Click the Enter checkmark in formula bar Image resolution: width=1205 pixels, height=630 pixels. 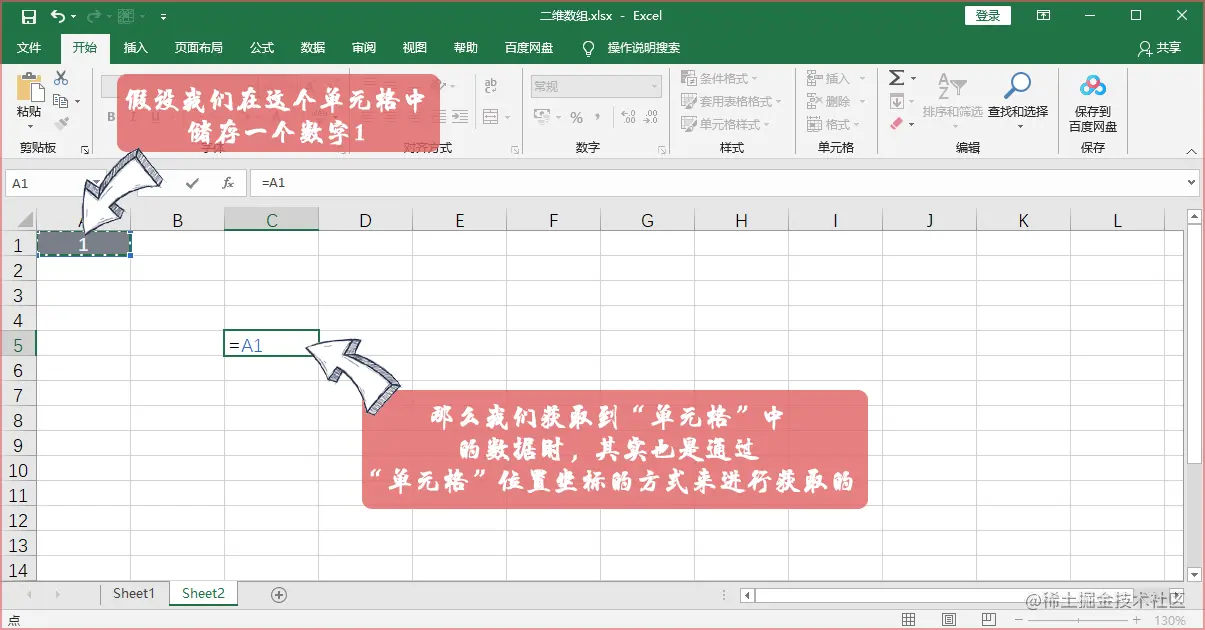[x=192, y=183]
